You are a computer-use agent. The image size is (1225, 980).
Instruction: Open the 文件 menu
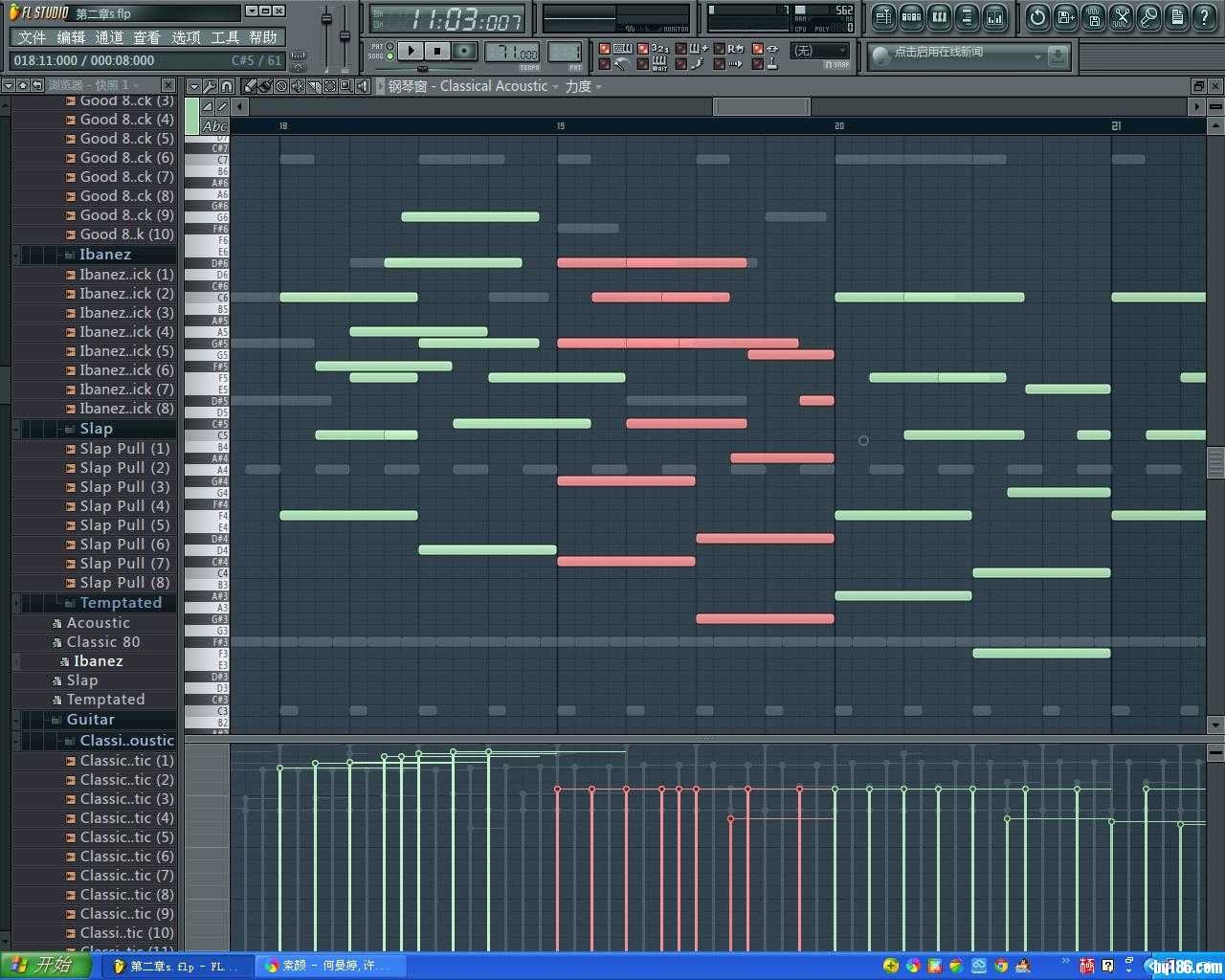coord(32,37)
